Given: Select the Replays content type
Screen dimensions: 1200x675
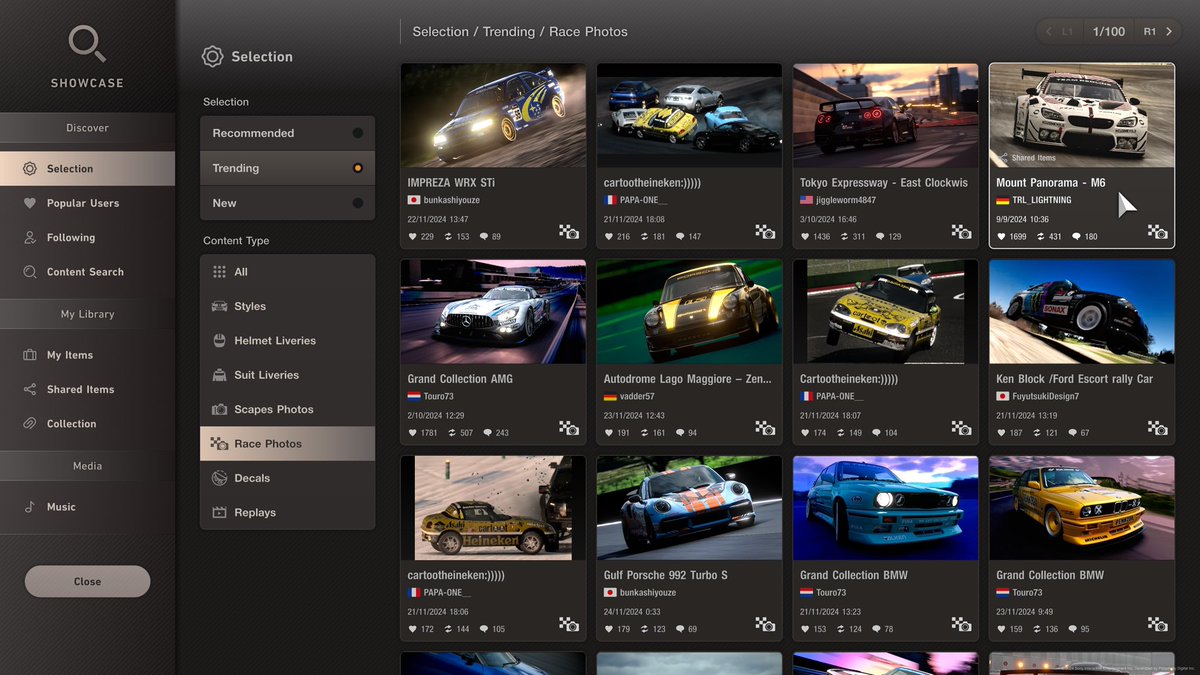Looking at the screenshot, I should (x=287, y=512).
